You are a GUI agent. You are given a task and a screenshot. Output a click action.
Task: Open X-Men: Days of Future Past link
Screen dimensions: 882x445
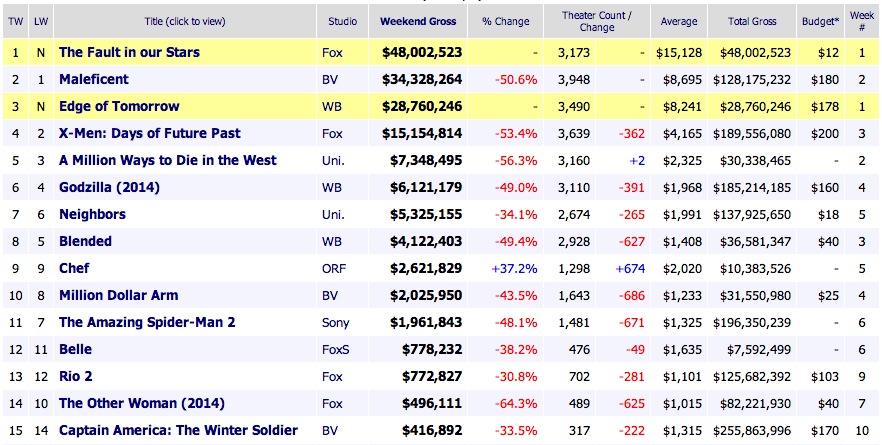149,133
